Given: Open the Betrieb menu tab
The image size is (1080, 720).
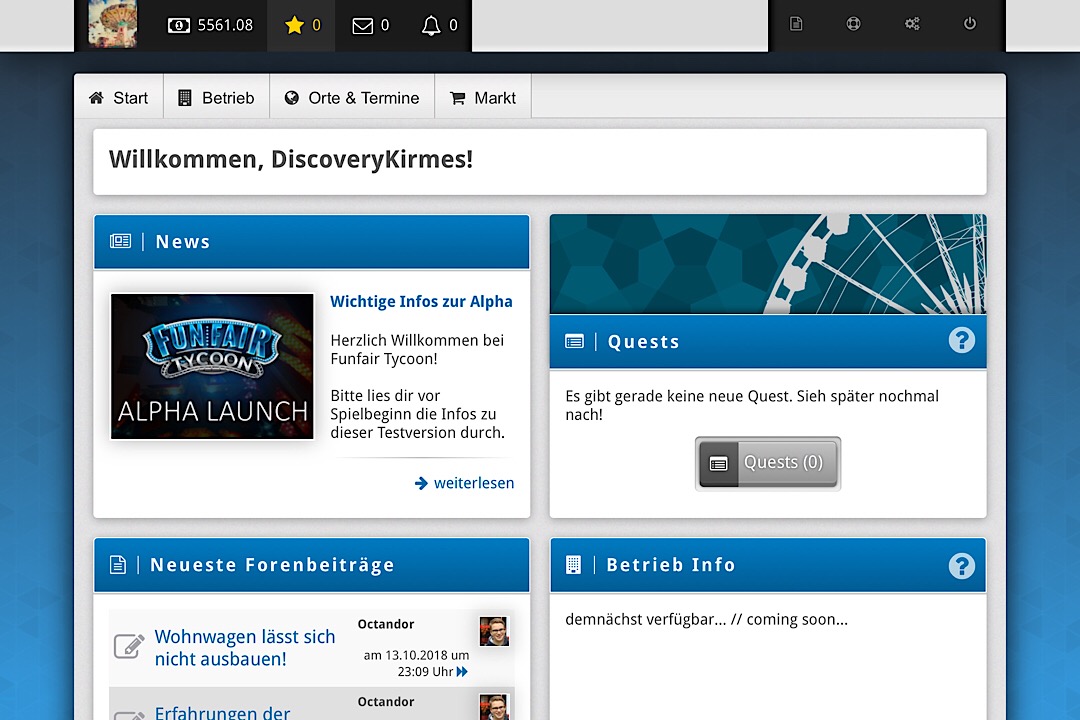Looking at the screenshot, I should point(216,98).
